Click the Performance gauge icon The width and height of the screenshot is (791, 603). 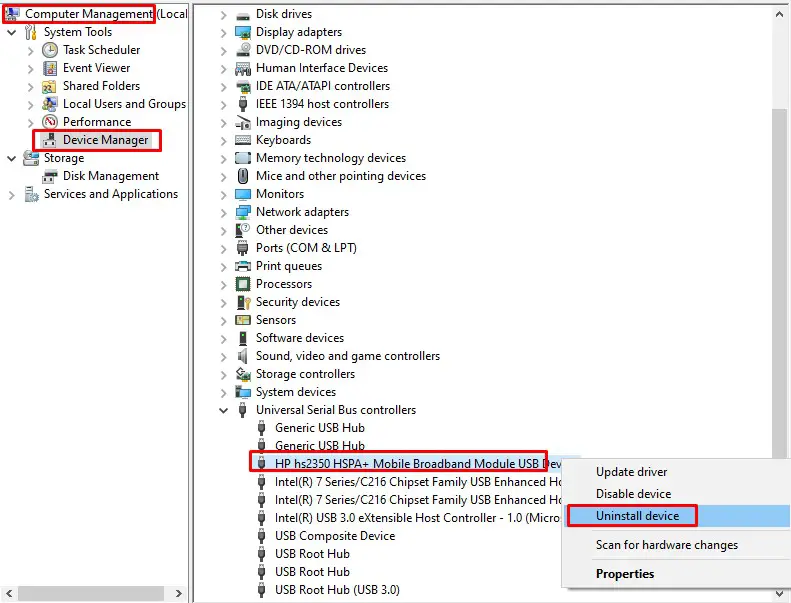click(50, 122)
